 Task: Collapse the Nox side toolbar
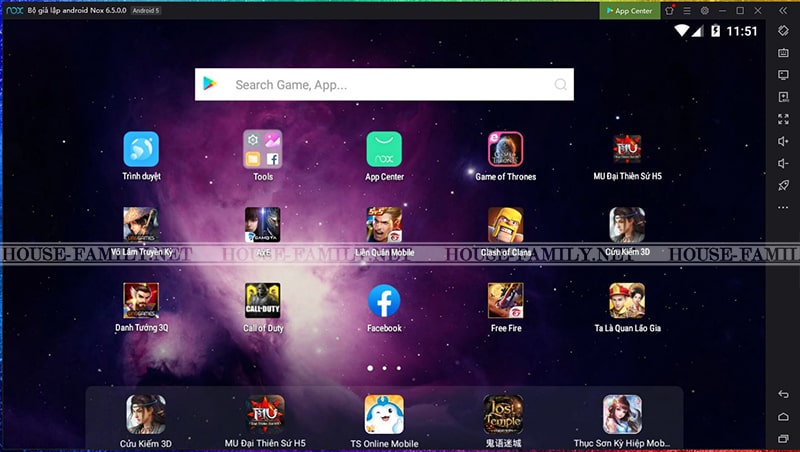click(x=783, y=11)
